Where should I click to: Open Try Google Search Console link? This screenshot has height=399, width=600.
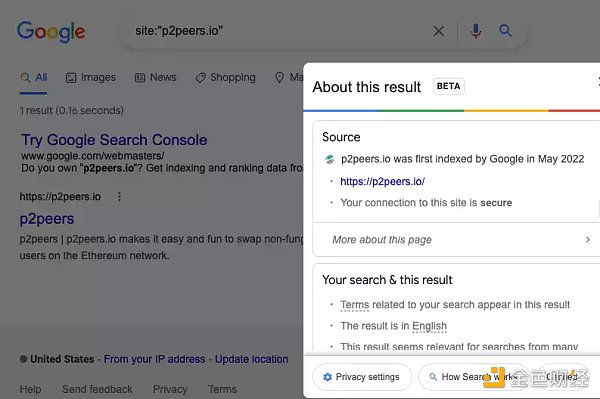114,140
